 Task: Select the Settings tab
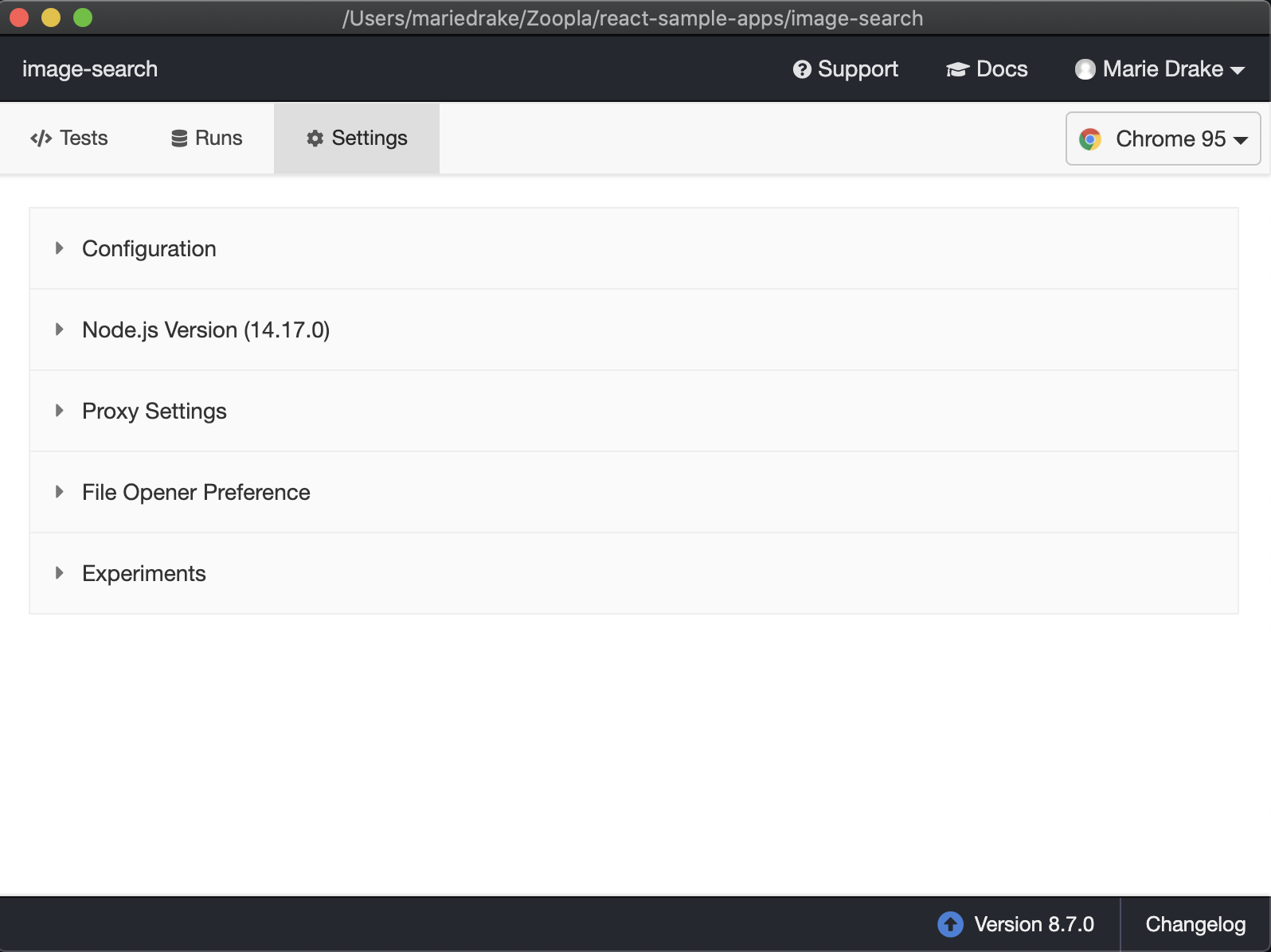[x=357, y=138]
